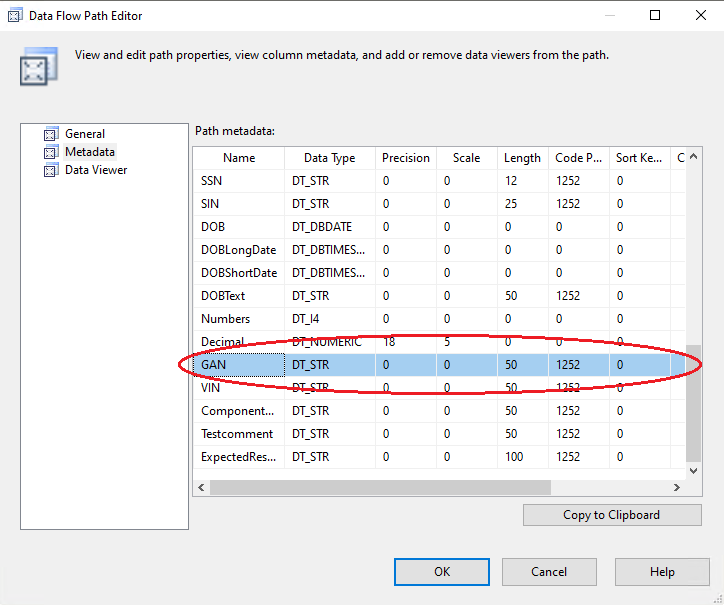Screen dimensions: 724x605
Task: Click the Data Viewer page icon
Action: point(51,170)
